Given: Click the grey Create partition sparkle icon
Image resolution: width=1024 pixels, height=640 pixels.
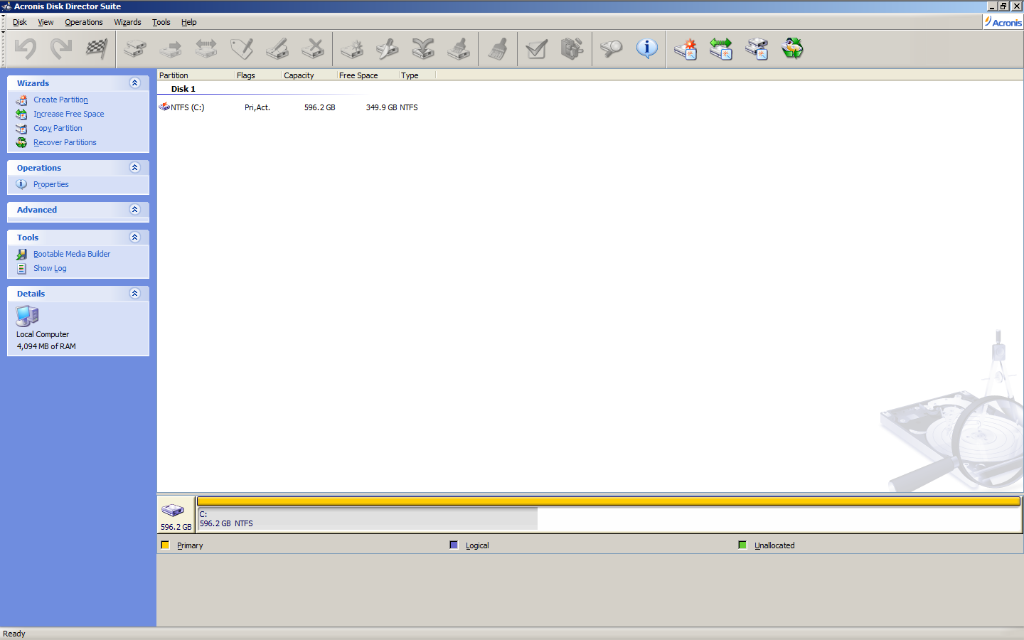Looking at the screenshot, I should [352, 49].
